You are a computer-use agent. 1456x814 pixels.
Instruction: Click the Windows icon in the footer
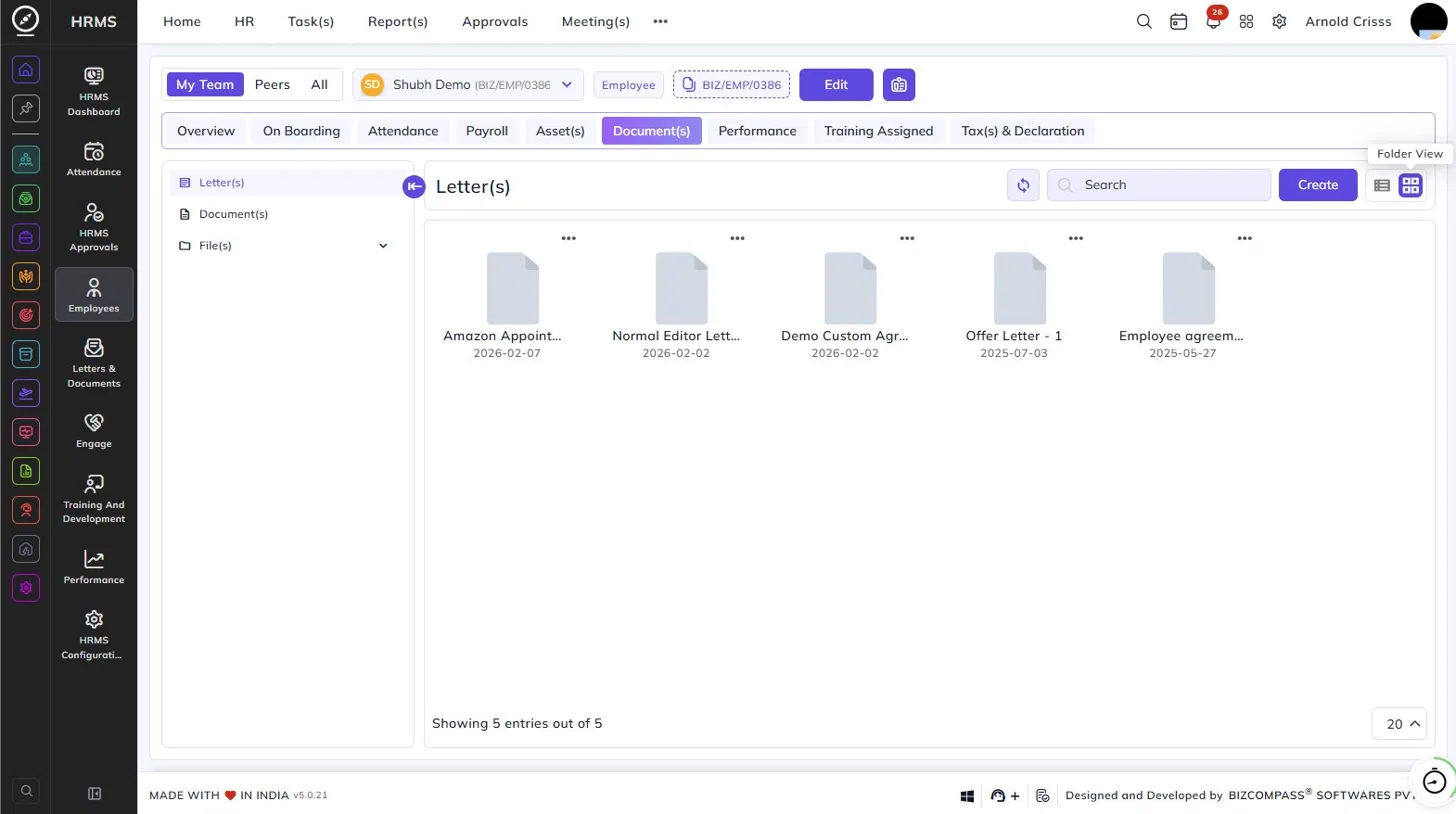pyautogui.click(x=968, y=796)
